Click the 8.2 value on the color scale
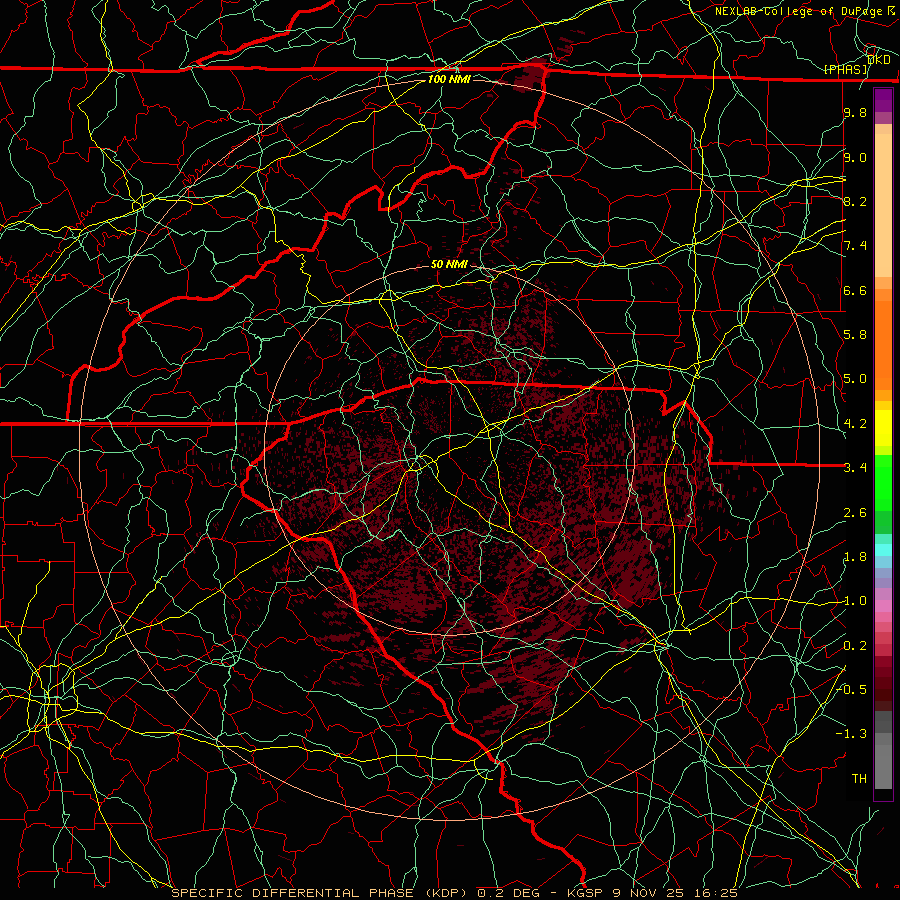Viewport: 900px width, 900px height. point(855,201)
